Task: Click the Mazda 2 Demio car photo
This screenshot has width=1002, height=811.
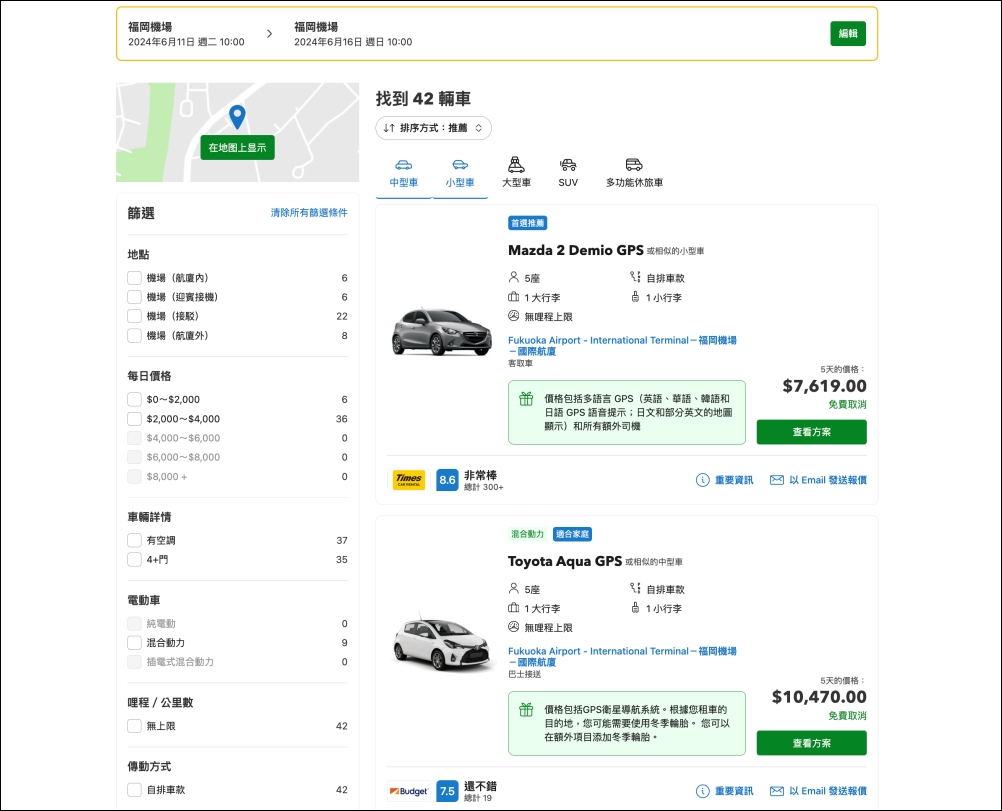Action: point(442,332)
